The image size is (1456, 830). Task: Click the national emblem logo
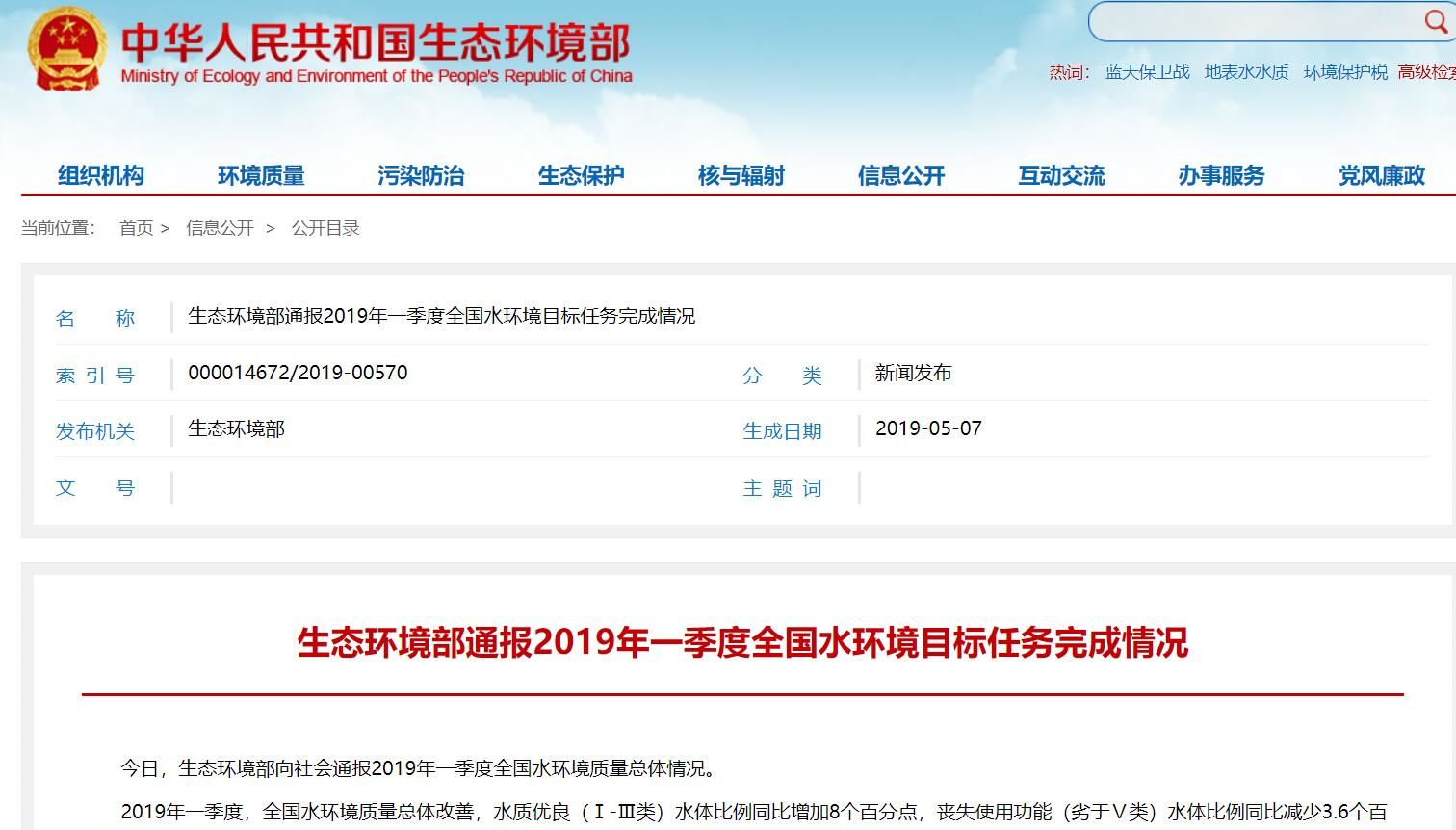[x=67, y=48]
